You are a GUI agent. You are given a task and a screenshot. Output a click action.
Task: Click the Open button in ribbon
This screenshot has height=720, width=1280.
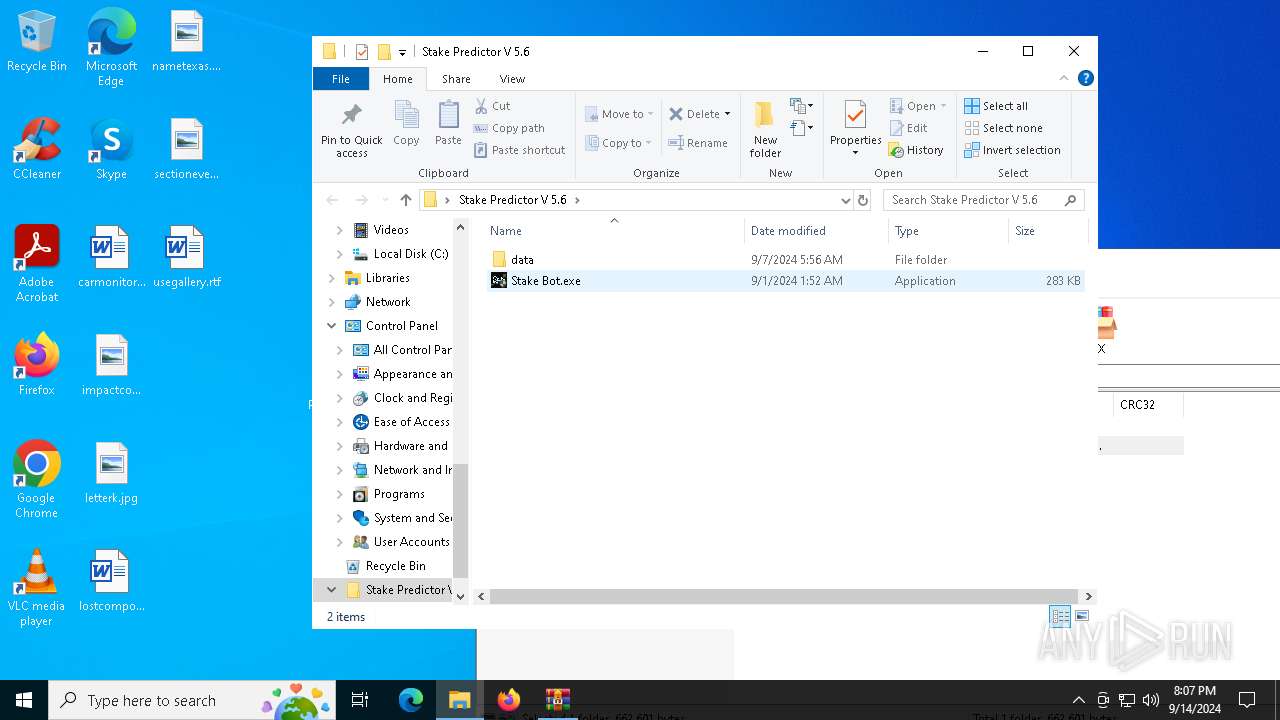click(918, 106)
